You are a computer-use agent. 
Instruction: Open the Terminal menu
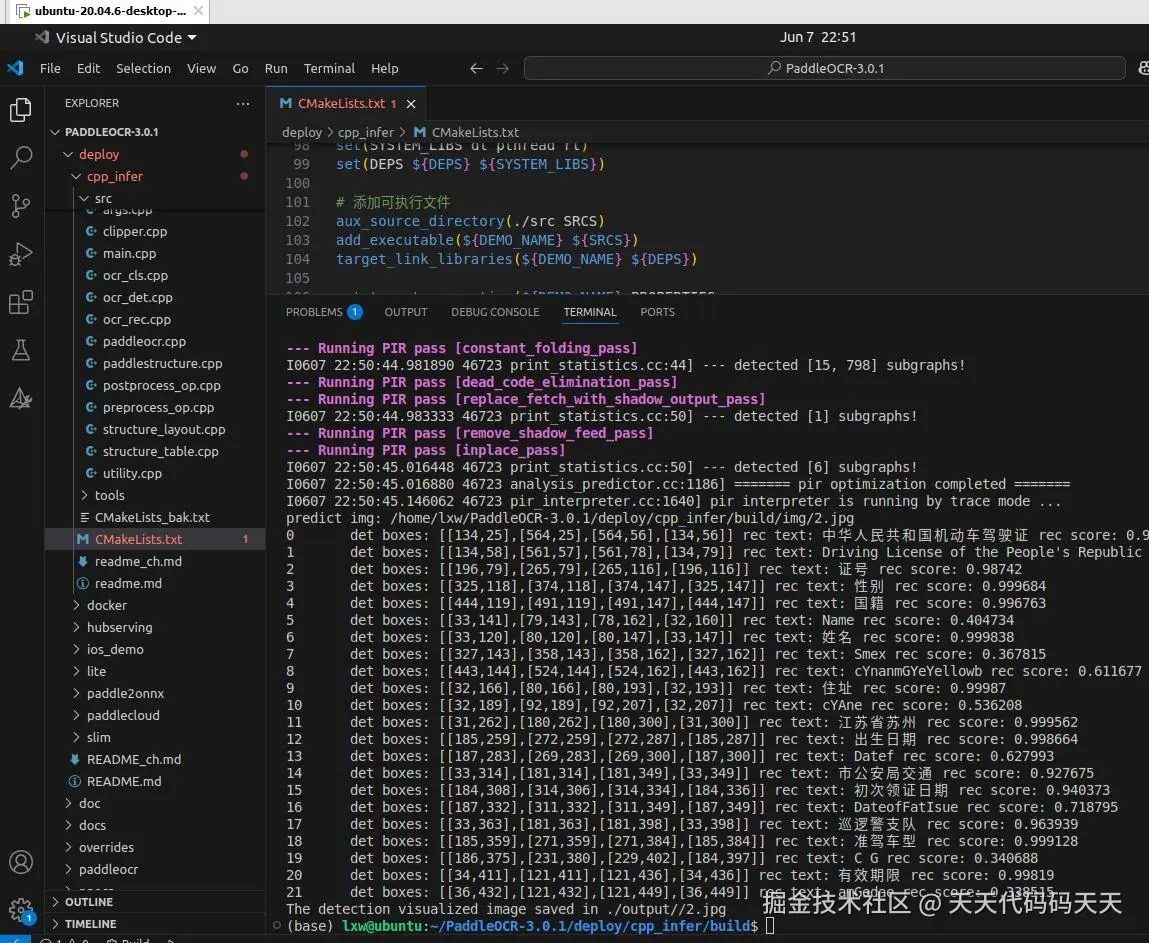pos(329,69)
